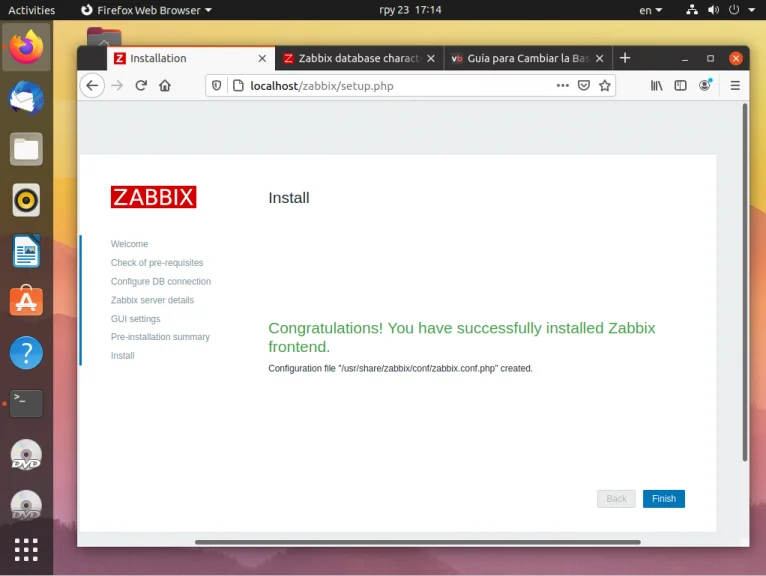Open Ubuntu Software from the dock
The width and height of the screenshot is (766, 576).
tap(26, 301)
